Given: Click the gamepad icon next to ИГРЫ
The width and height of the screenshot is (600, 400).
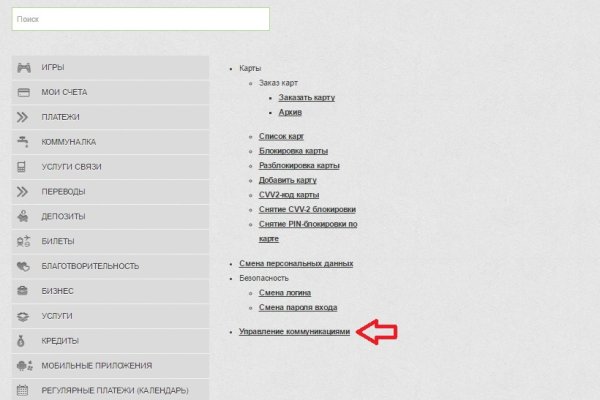Looking at the screenshot, I should tap(22, 67).
